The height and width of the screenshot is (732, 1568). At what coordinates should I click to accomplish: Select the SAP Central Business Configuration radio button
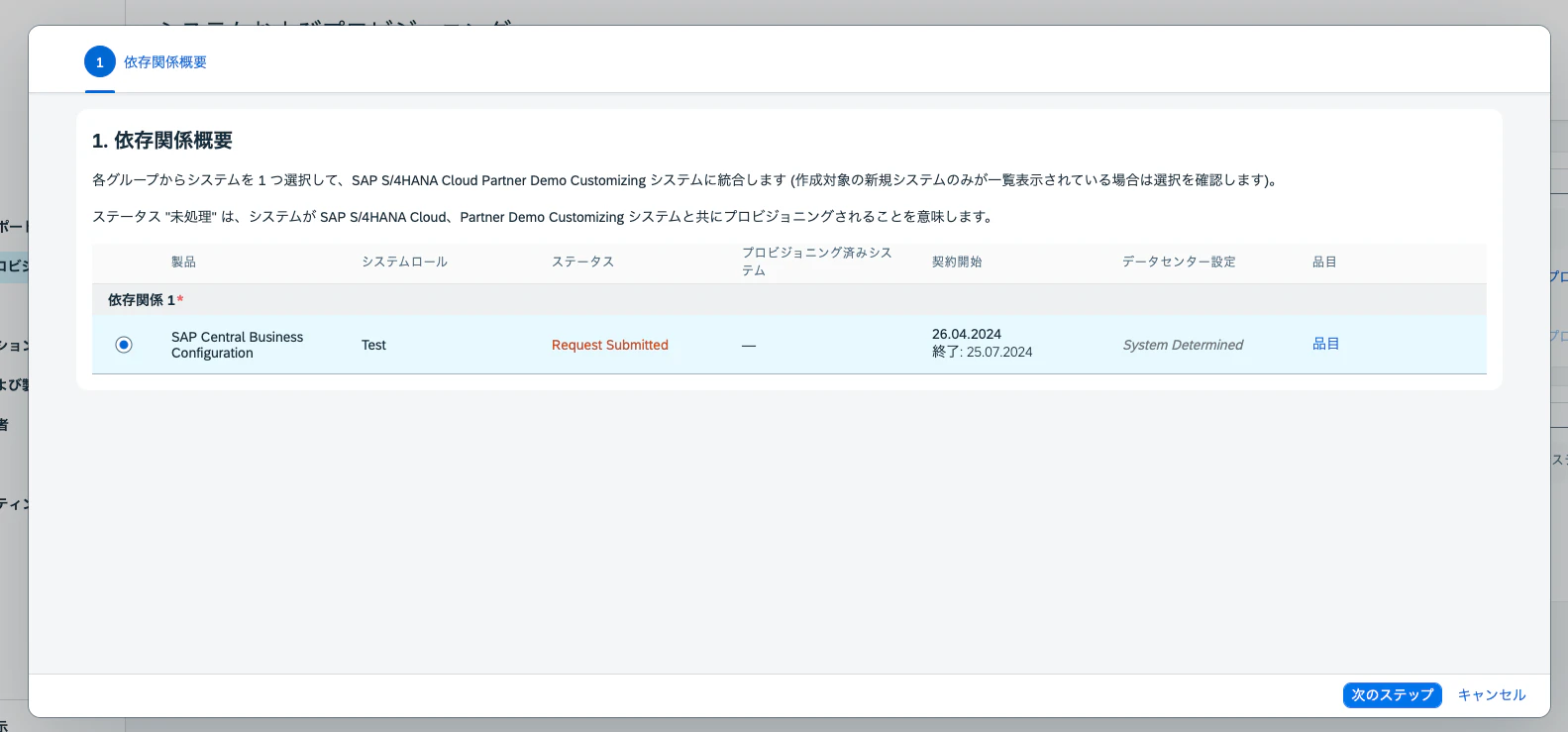pos(124,345)
